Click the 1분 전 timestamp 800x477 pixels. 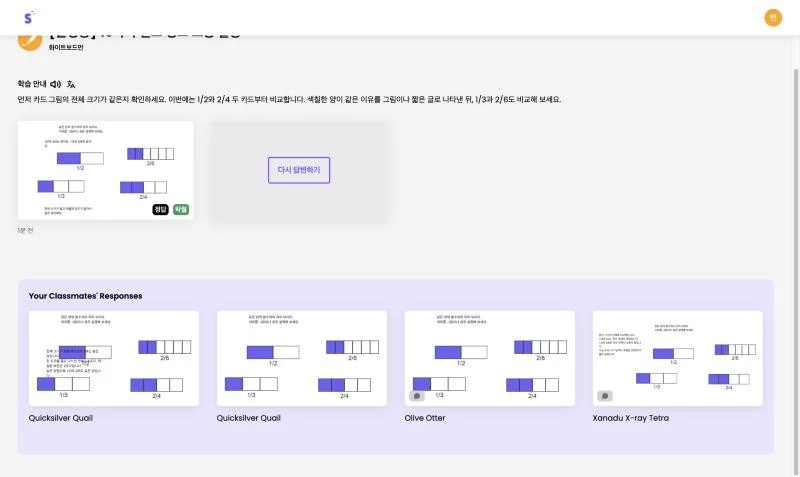[25, 231]
